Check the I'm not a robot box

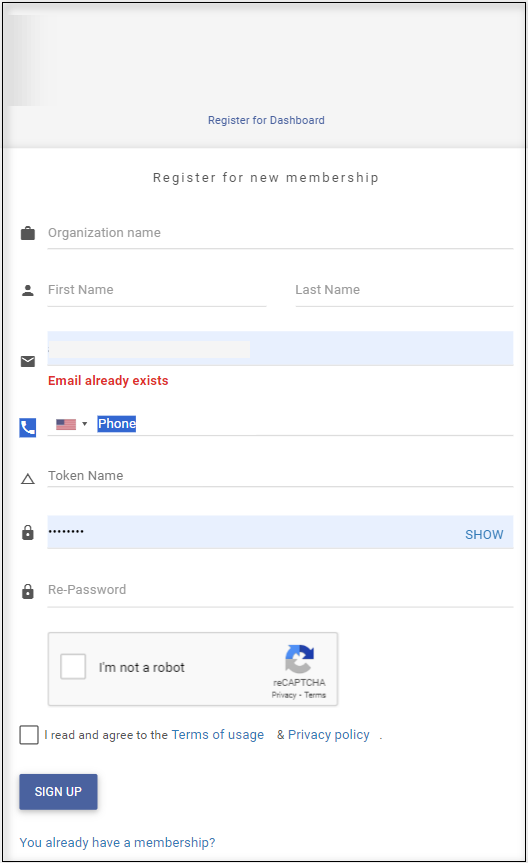tap(73, 667)
